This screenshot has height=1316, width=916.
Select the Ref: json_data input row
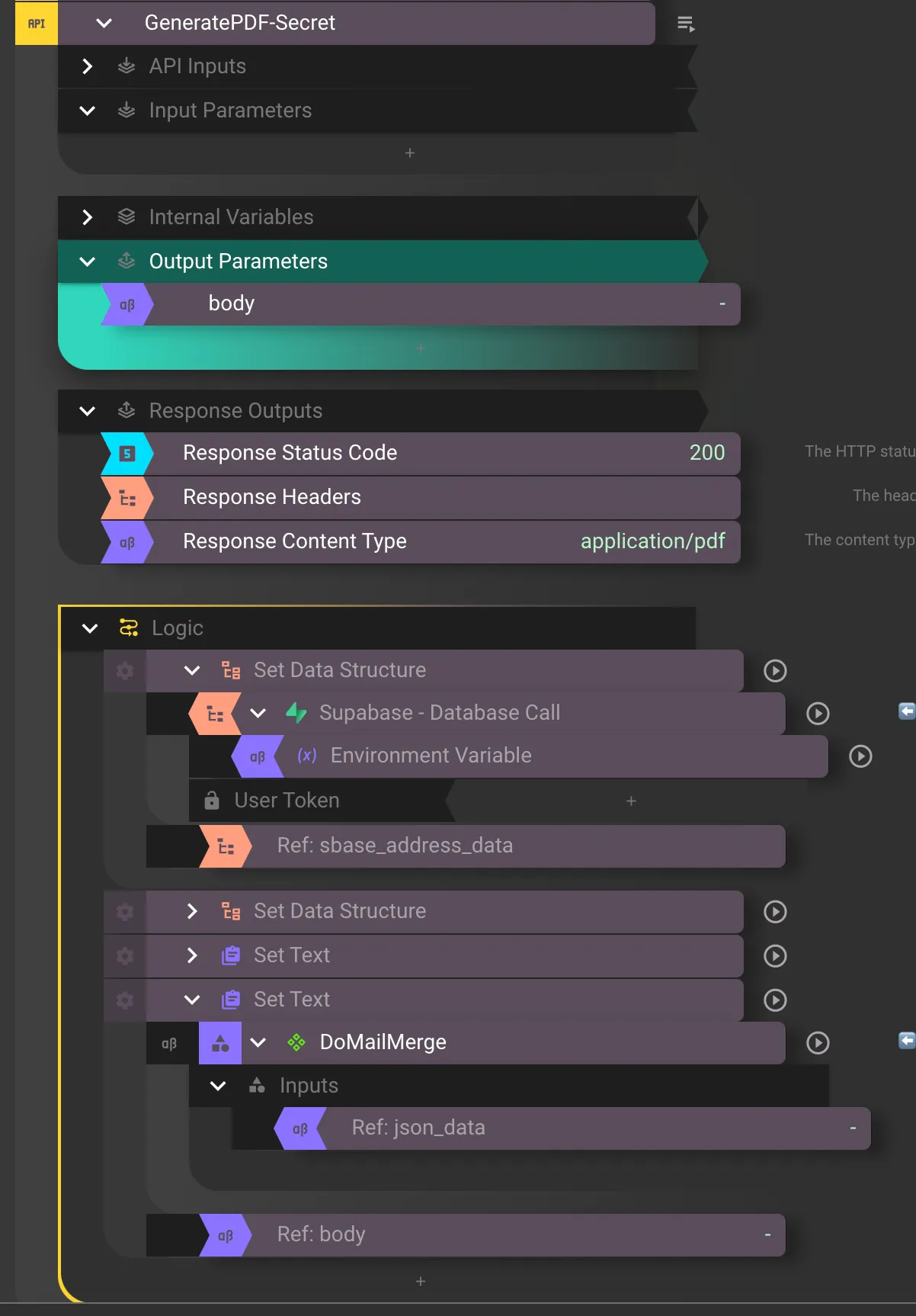click(x=418, y=1128)
